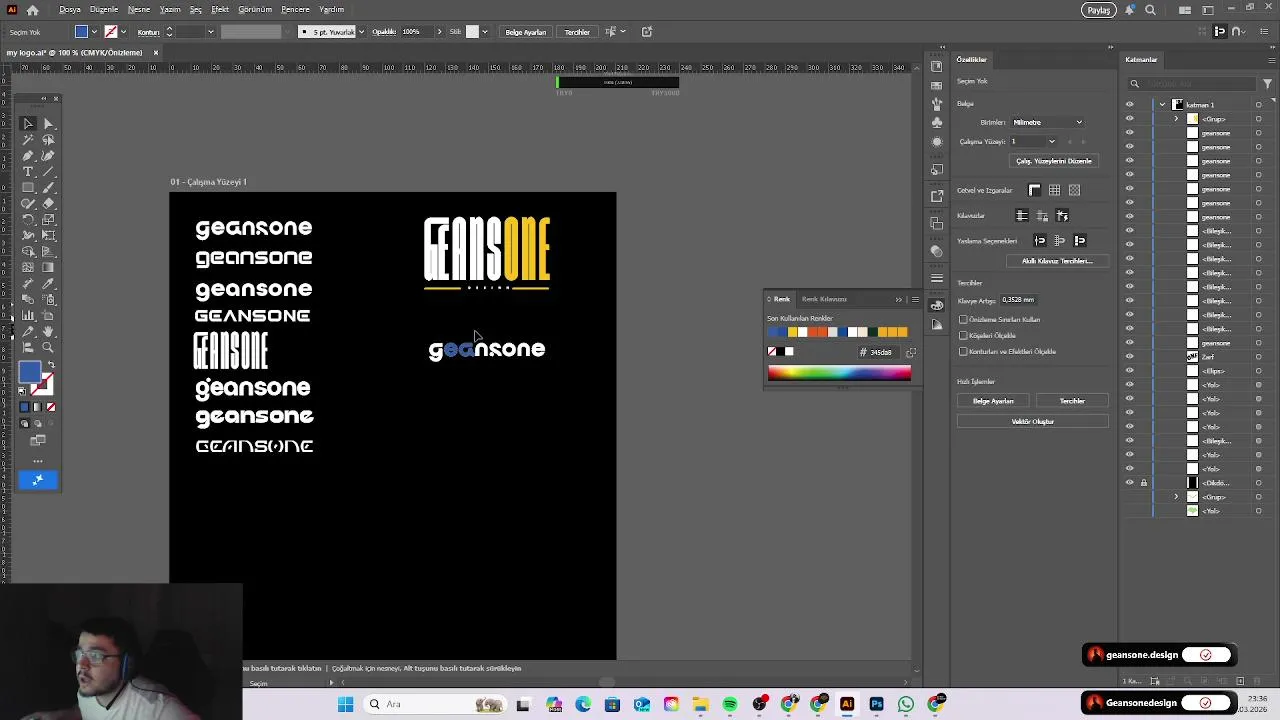The image size is (1280, 720).
Task: Select the Line Segment tool
Action: (x=48, y=172)
